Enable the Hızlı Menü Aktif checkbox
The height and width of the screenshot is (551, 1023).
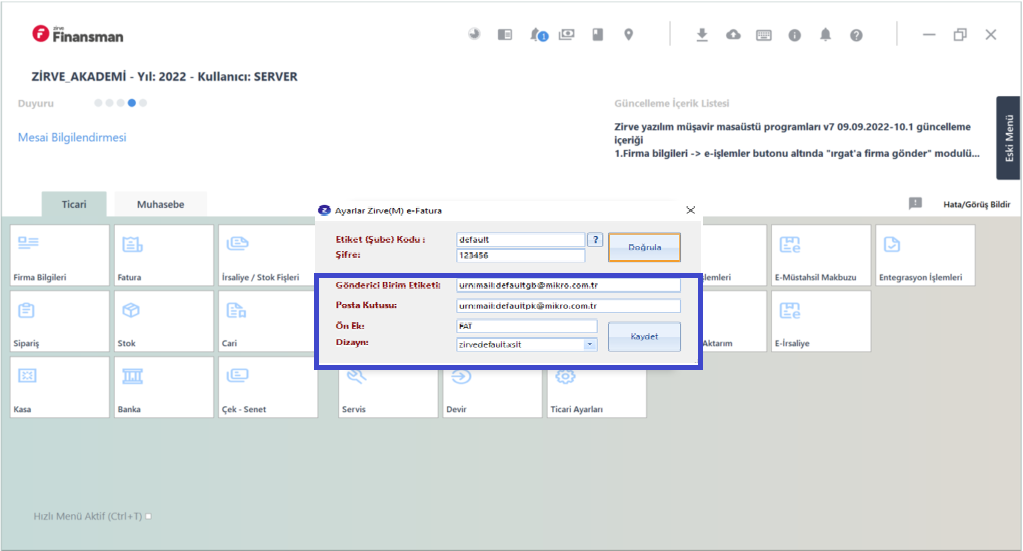[x=149, y=516]
